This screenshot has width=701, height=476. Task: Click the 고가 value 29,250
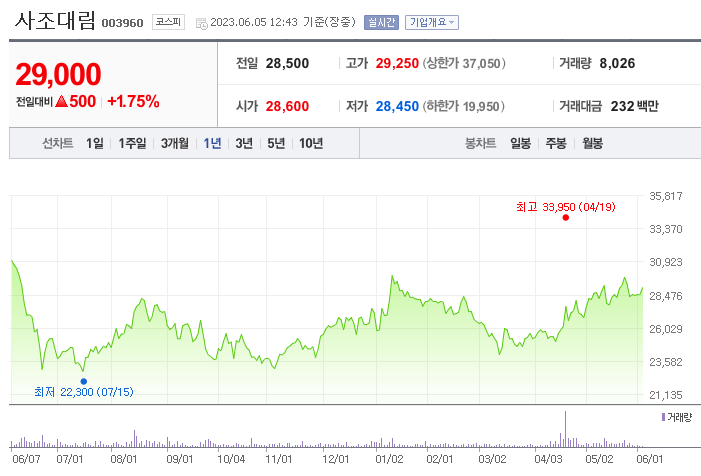pyautogui.click(x=397, y=63)
